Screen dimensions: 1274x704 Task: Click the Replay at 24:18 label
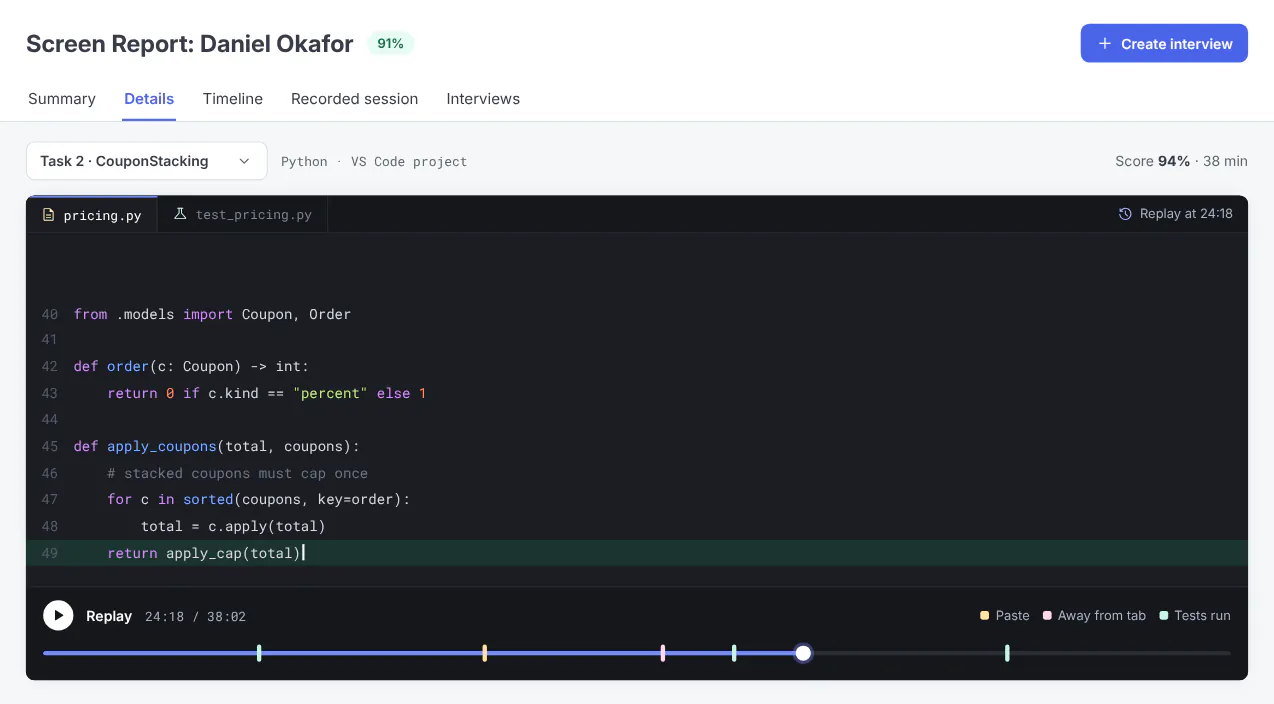pyautogui.click(x=1186, y=214)
